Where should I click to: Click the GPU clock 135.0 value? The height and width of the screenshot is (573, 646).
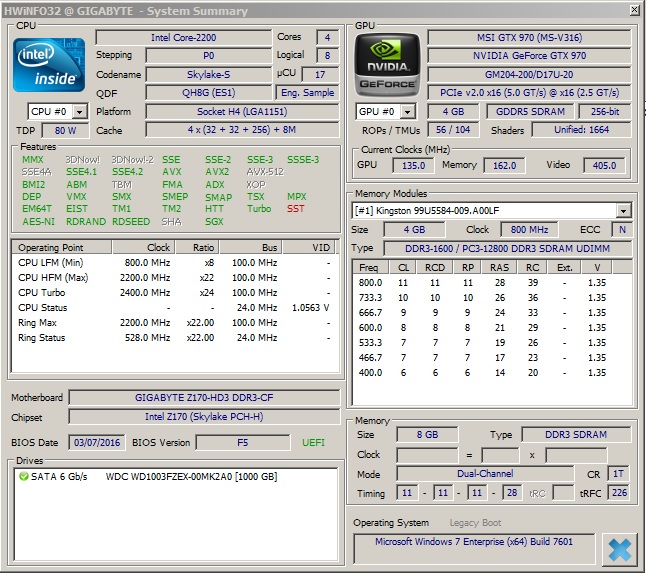pyautogui.click(x=413, y=165)
